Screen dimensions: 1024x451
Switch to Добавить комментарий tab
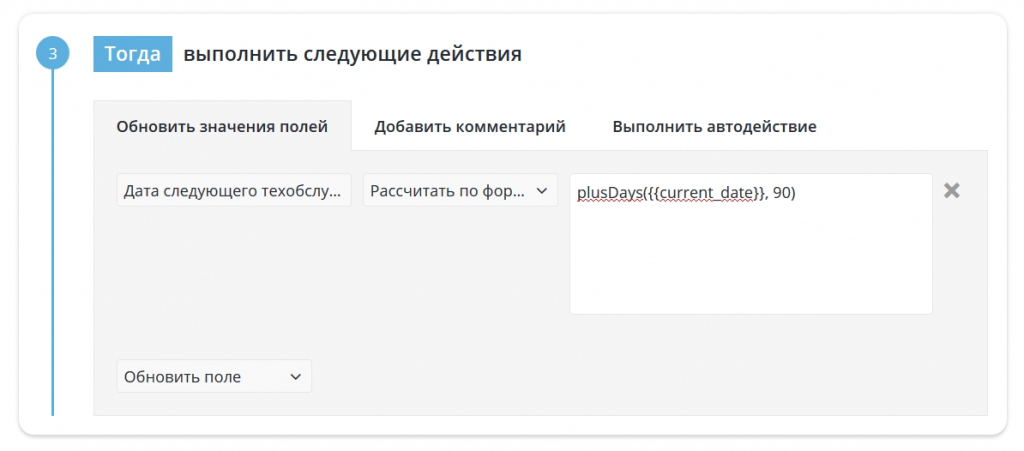pyautogui.click(x=470, y=127)
